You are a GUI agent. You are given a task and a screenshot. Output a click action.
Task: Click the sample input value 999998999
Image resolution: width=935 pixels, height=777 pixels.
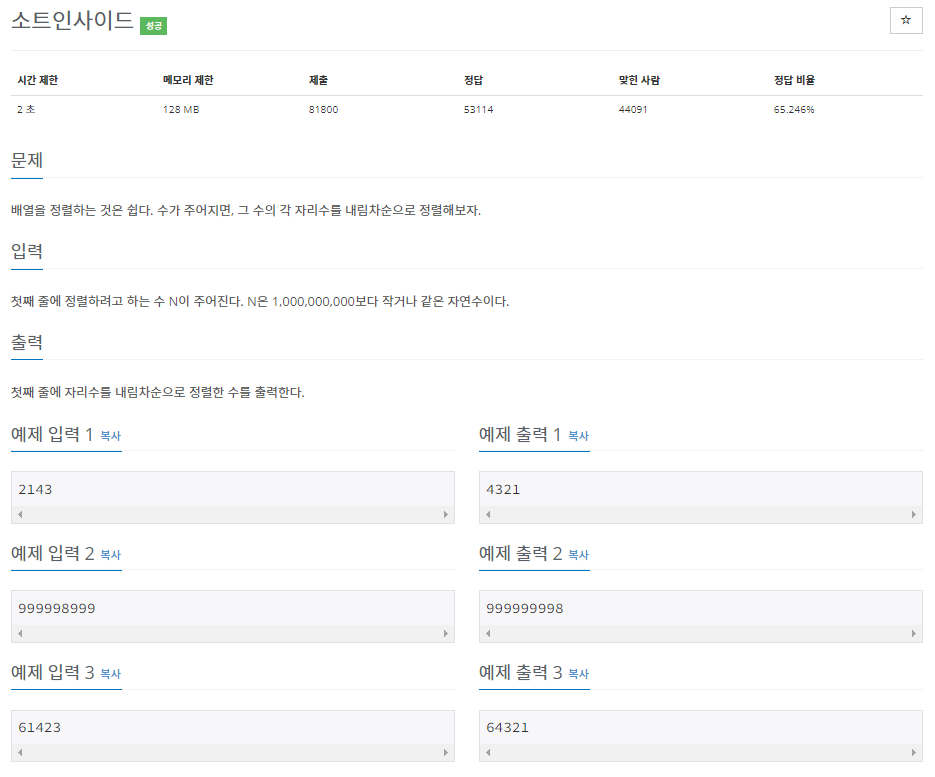[57, 608]
